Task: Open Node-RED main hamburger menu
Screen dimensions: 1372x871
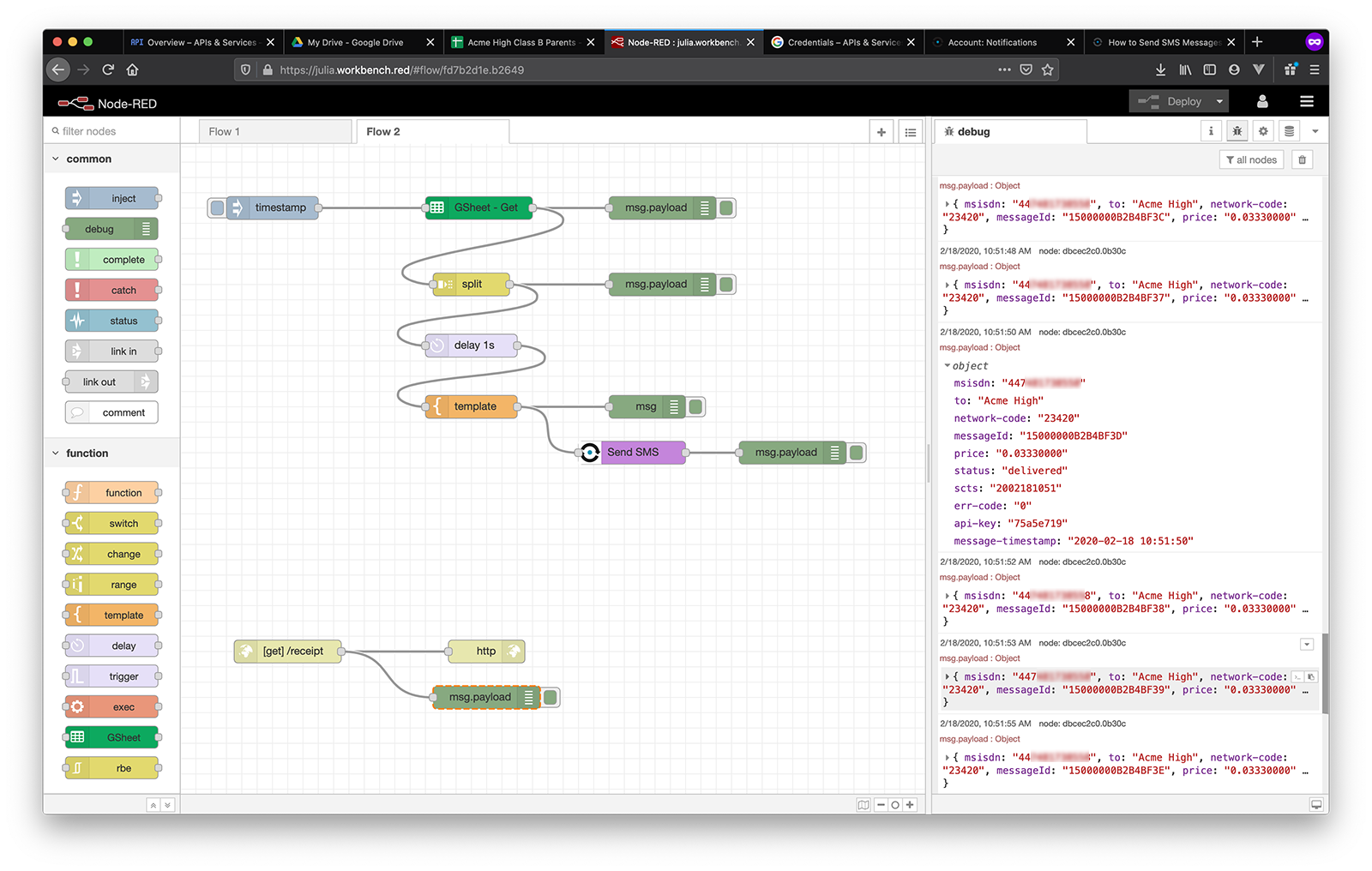Action: coord(1306,101)
